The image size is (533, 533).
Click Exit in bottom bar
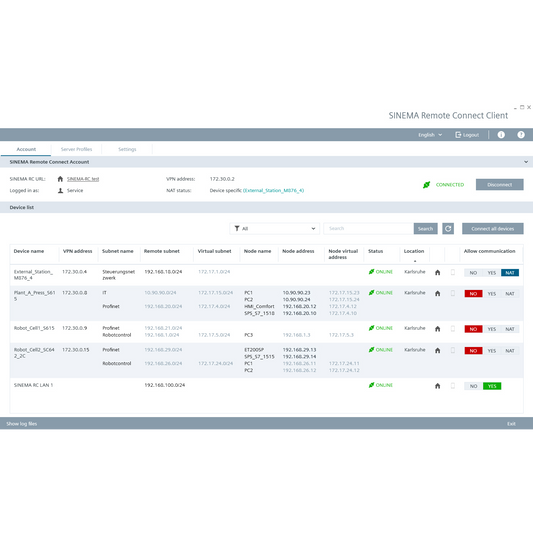[x=511, y=424]
